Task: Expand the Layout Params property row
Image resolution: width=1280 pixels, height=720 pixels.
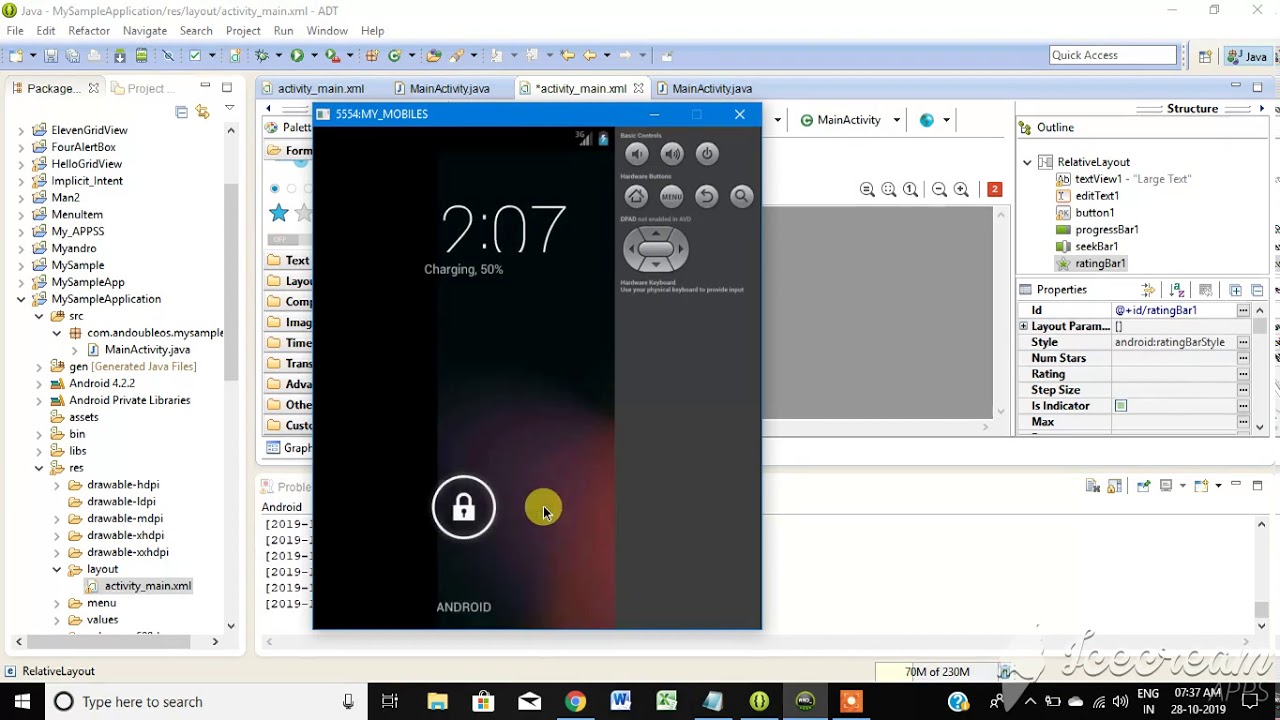Action: tap(1023, 326)
